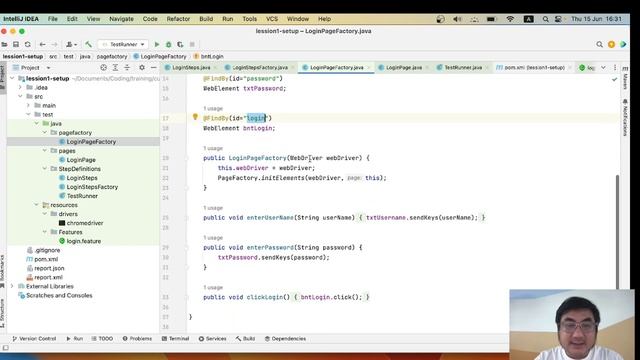This screenshot has width=640, height=360.
Task: Open the Refactor menu
Action: pyautogui.click(x=178, y=19)
